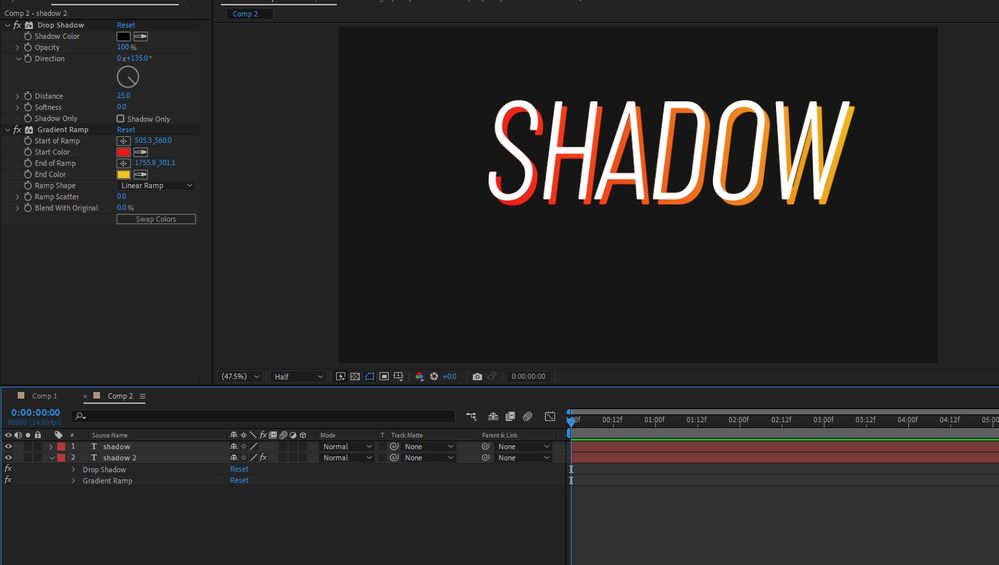This screenshot has width=999, height=565.
Task: Click the +0.0 exposure value
Action: click(x=449, y=376)
